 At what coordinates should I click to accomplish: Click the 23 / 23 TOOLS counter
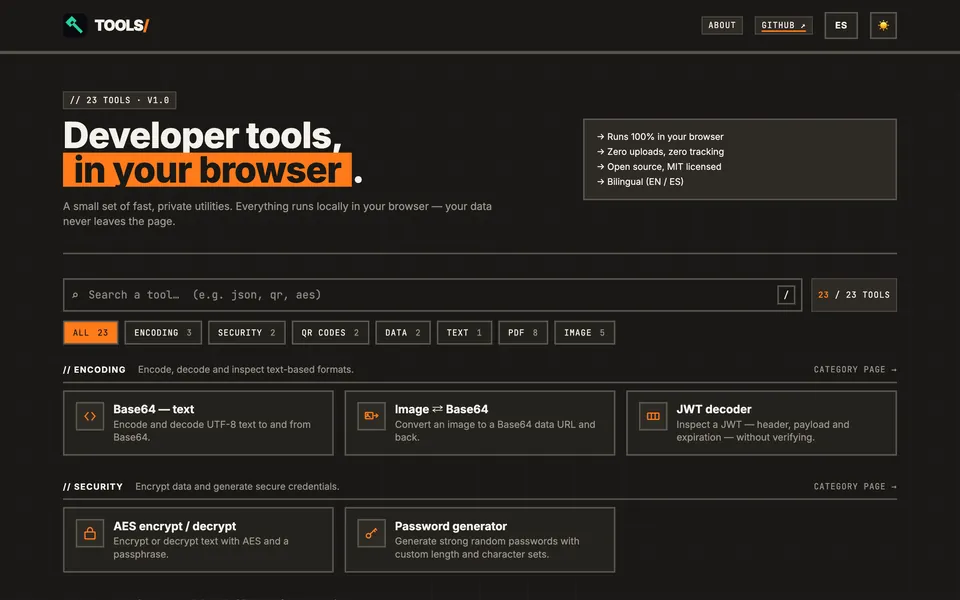pos(854,294)
